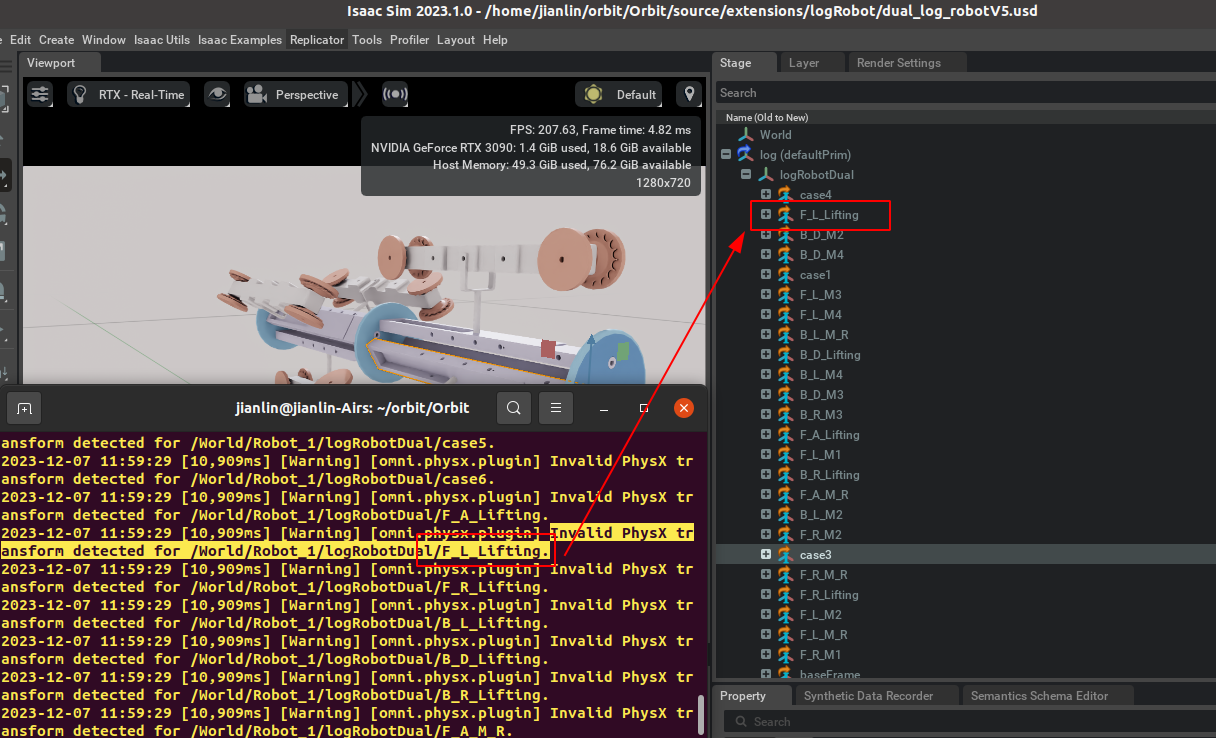
Task: Click the F_A_Lifting prim icon
Action: click(x=785, y=435)
